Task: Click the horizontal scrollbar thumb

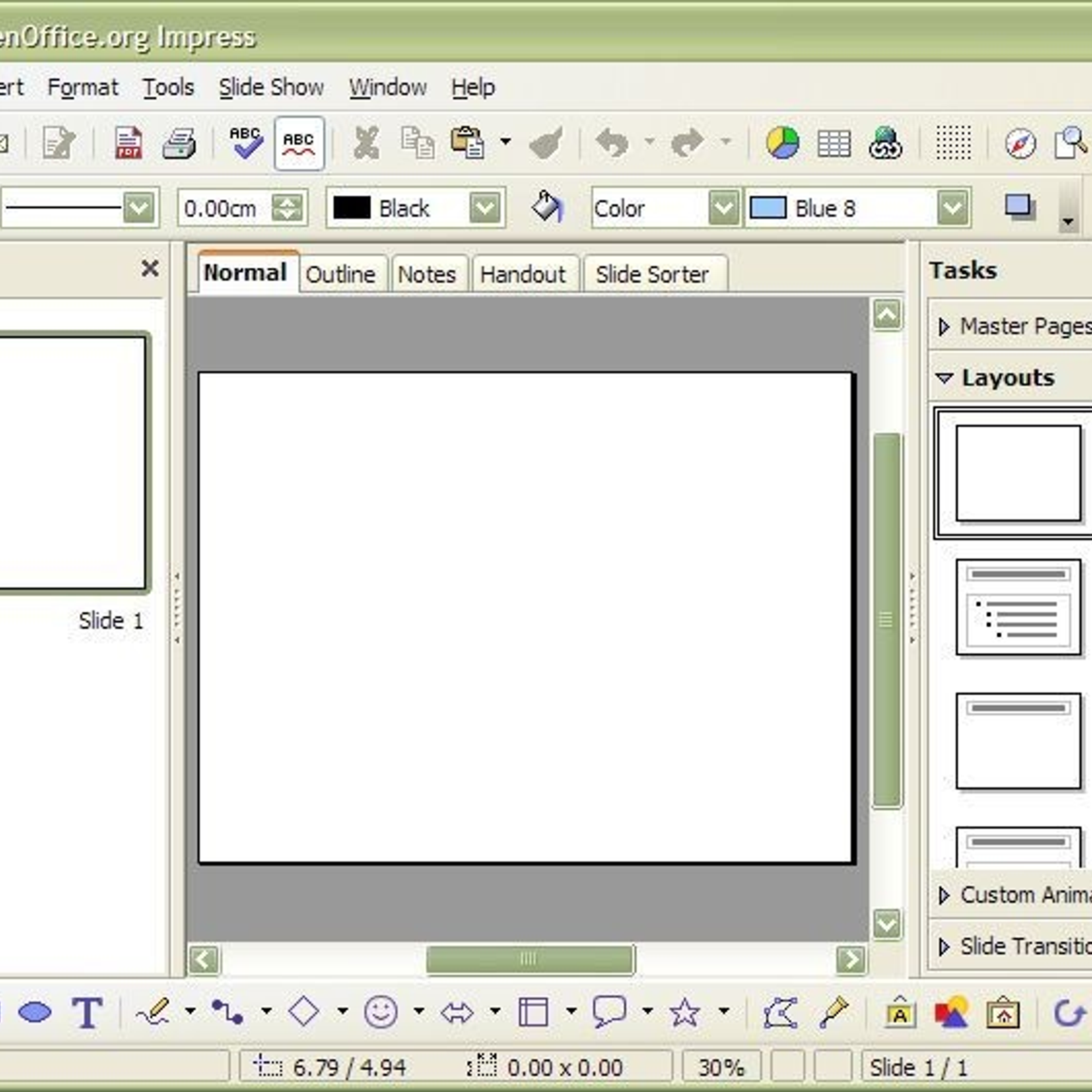Action: (530, 959)
